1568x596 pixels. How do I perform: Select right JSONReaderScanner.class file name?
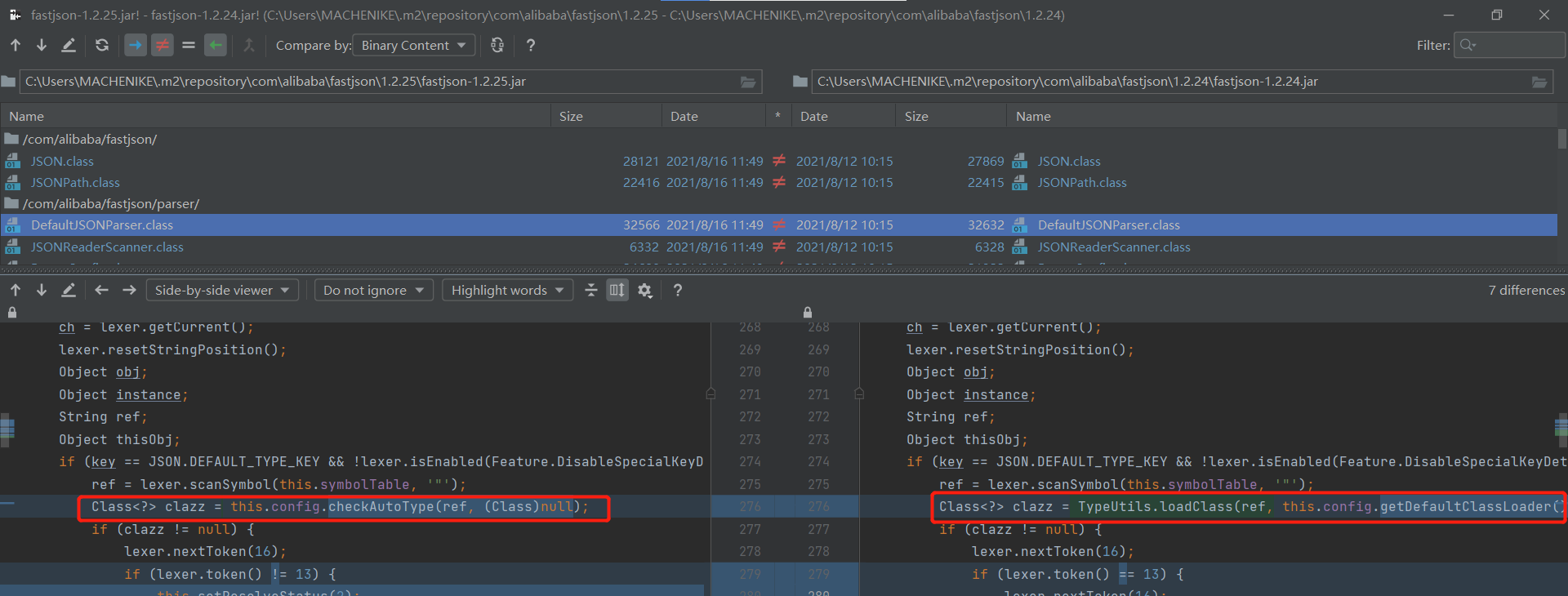coord(1114,247)
